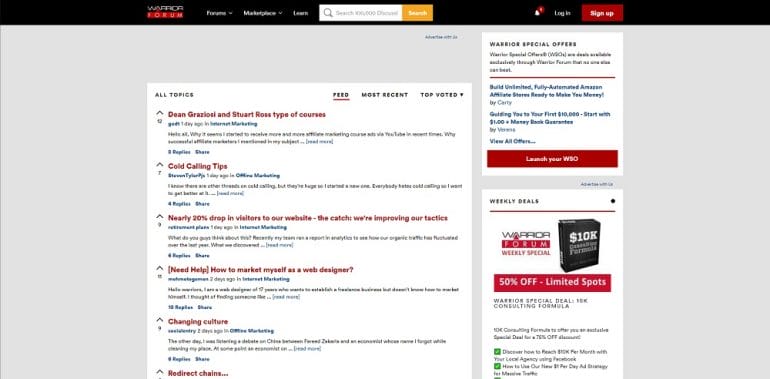View replies on Nearly 20% drop thread

(x=179, y=256)
